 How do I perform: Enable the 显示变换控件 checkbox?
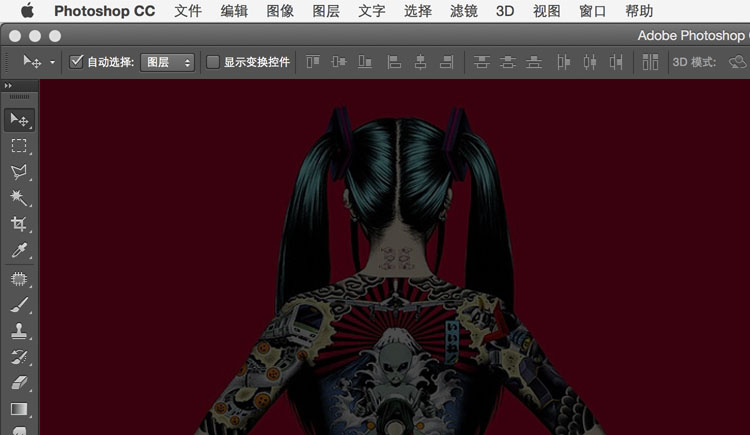pyautogui.click(x=212, y=62)
